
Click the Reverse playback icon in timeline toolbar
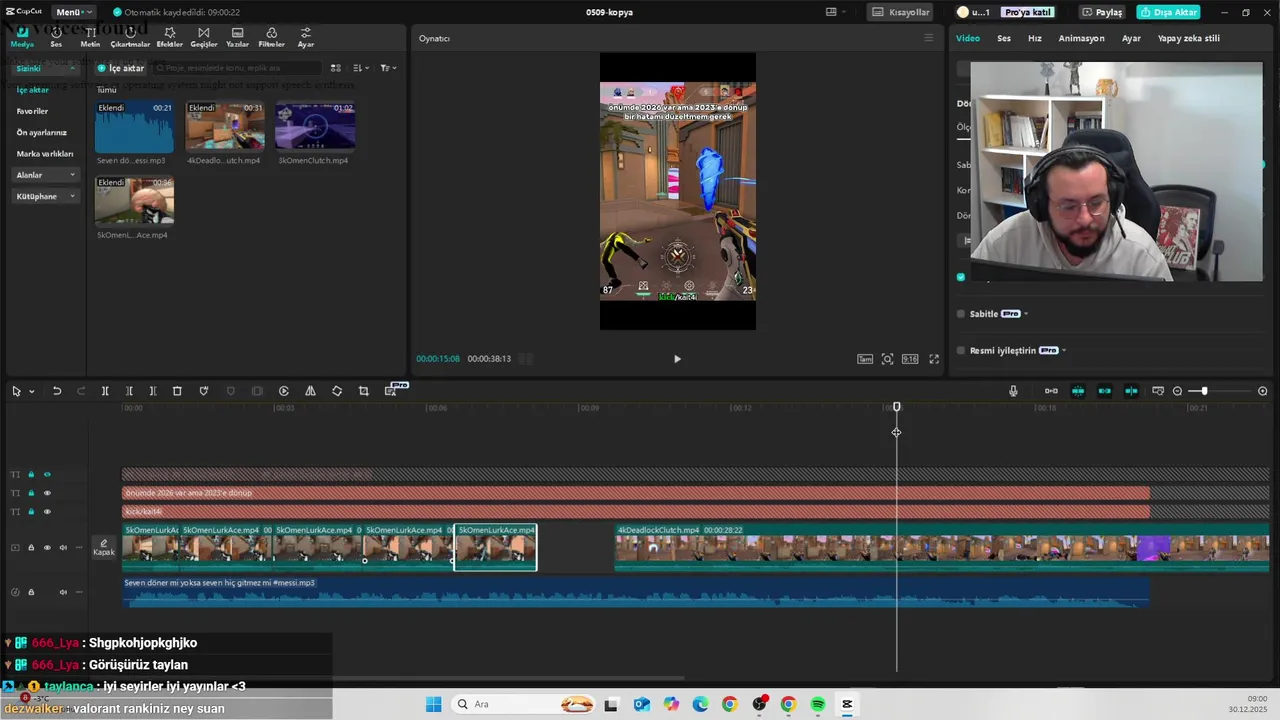284,391
